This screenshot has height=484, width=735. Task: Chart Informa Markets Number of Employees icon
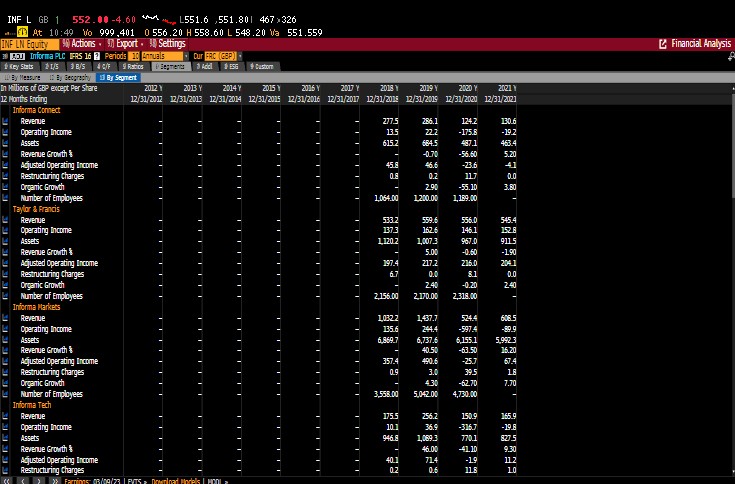[5, 394]
